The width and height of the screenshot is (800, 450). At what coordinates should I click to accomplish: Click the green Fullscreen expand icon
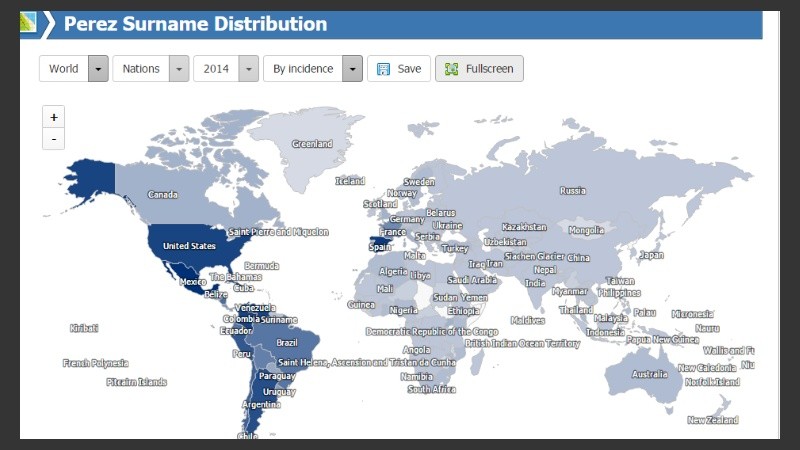[451, 69]
